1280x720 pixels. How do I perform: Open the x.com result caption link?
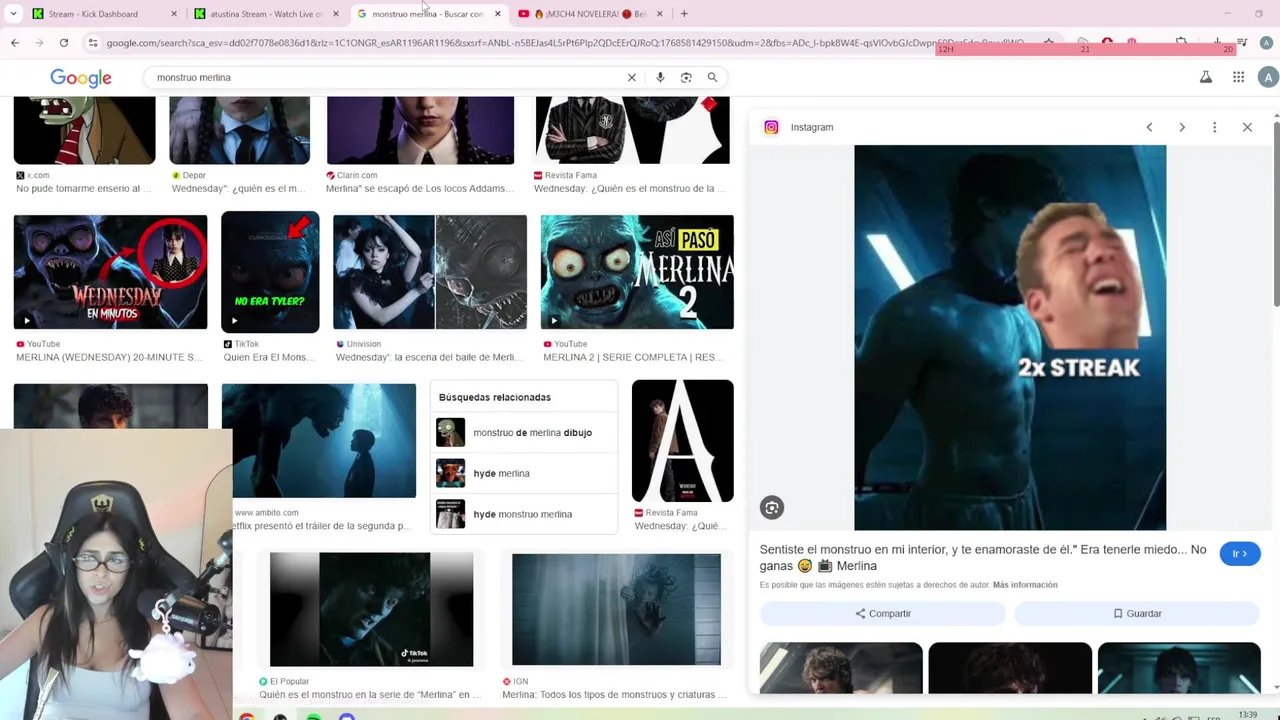(x=84, y=188)
